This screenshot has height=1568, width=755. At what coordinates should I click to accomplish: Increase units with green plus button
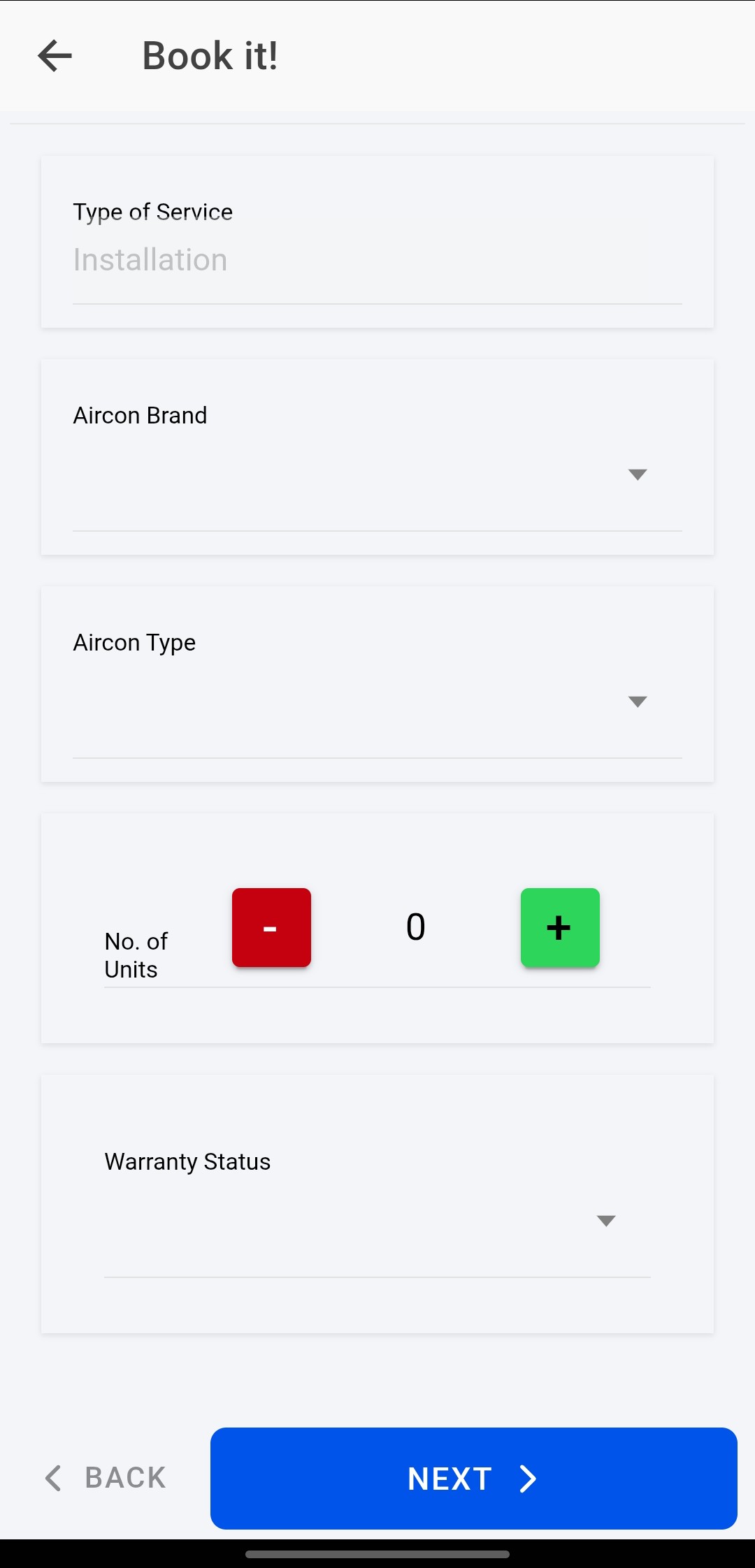560,927
